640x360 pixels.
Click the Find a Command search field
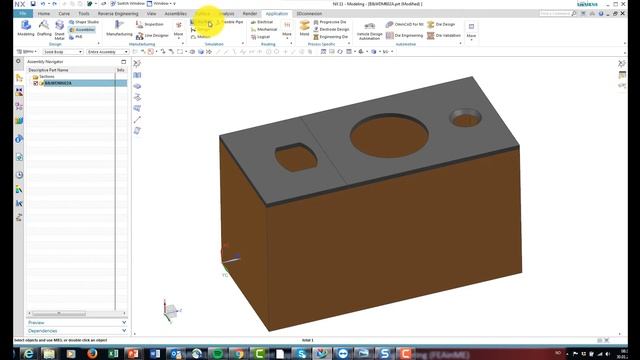558,13
